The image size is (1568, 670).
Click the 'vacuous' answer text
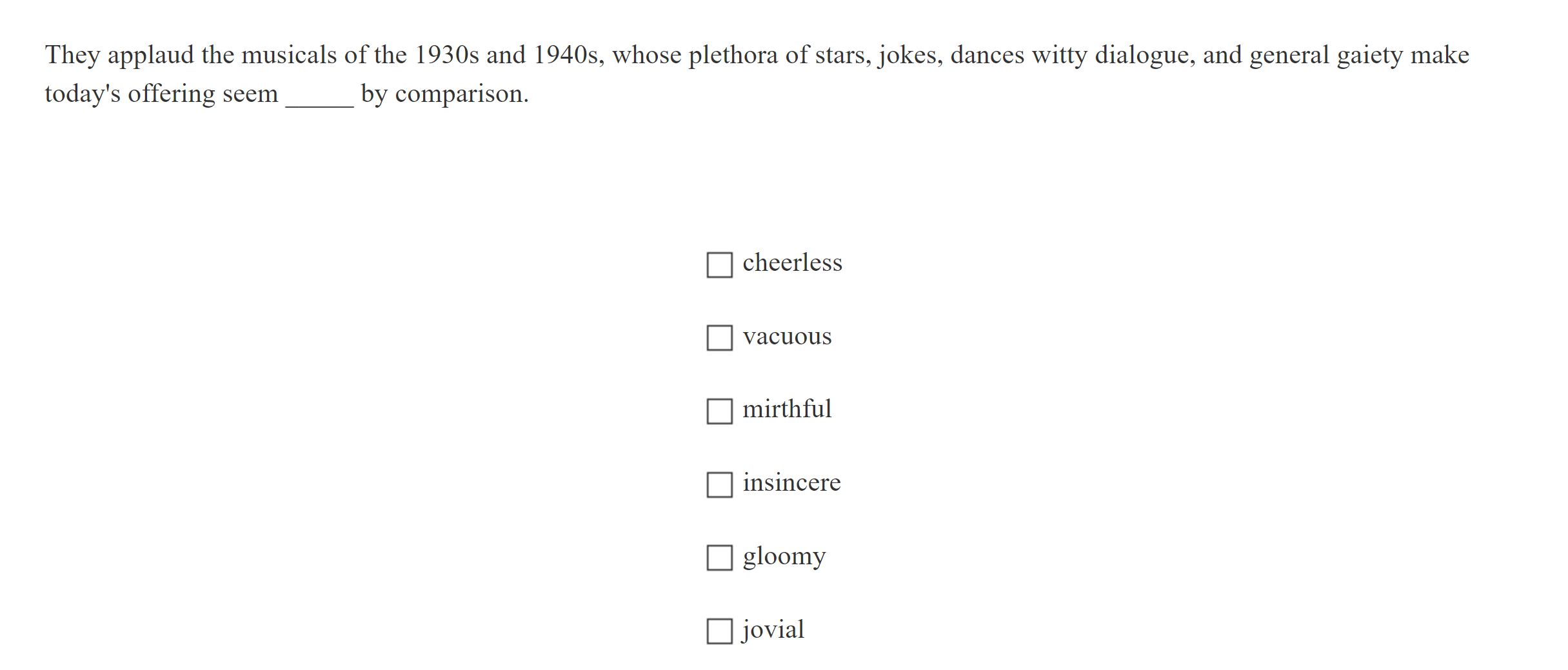[x=787, y=337]
